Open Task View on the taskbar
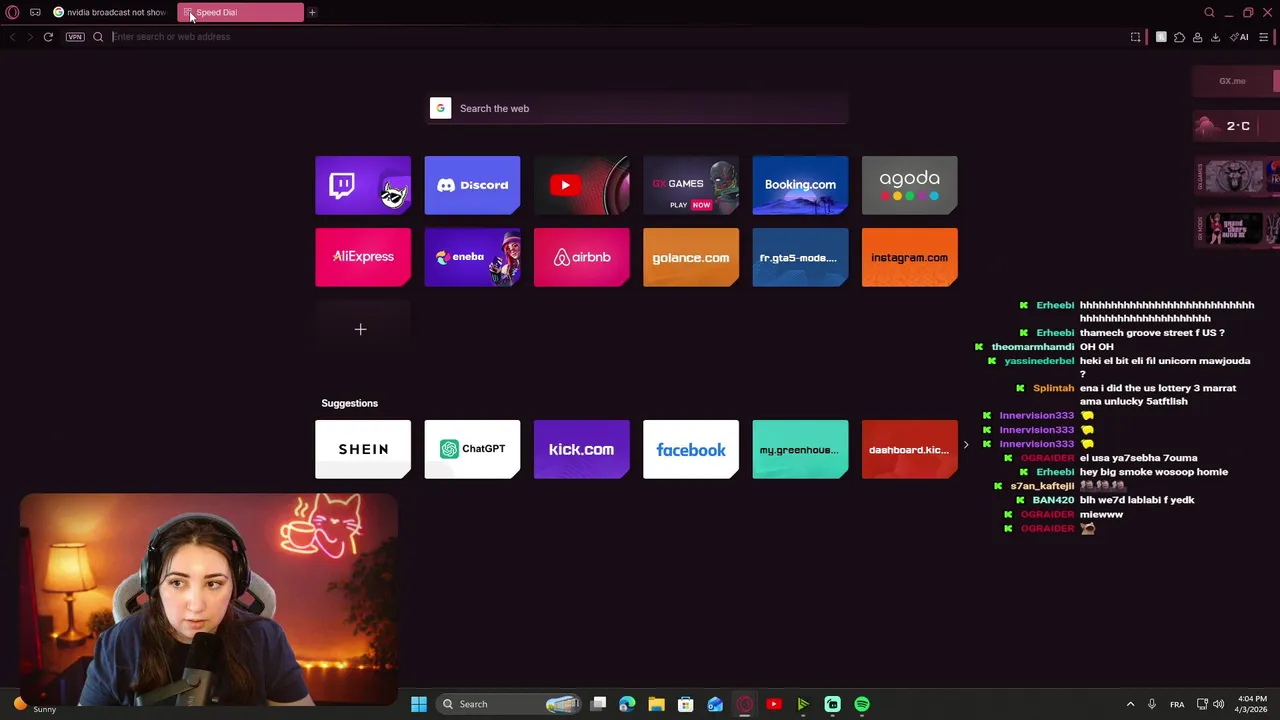Screen dimensions: 1280x720 point(599,704)
